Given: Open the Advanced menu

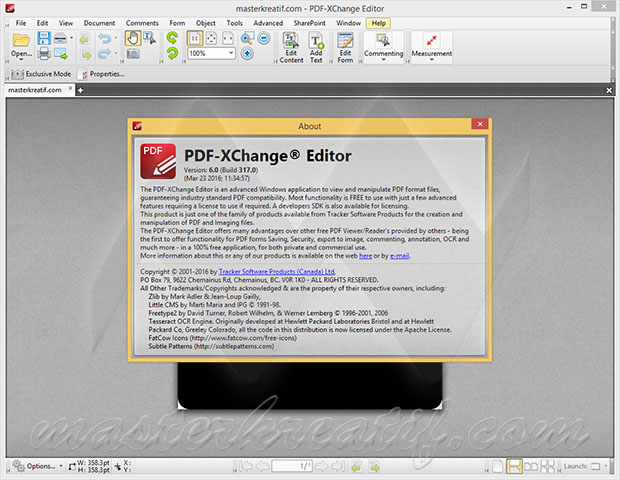Looking at the screenshot, I should [x=268, y=23].
